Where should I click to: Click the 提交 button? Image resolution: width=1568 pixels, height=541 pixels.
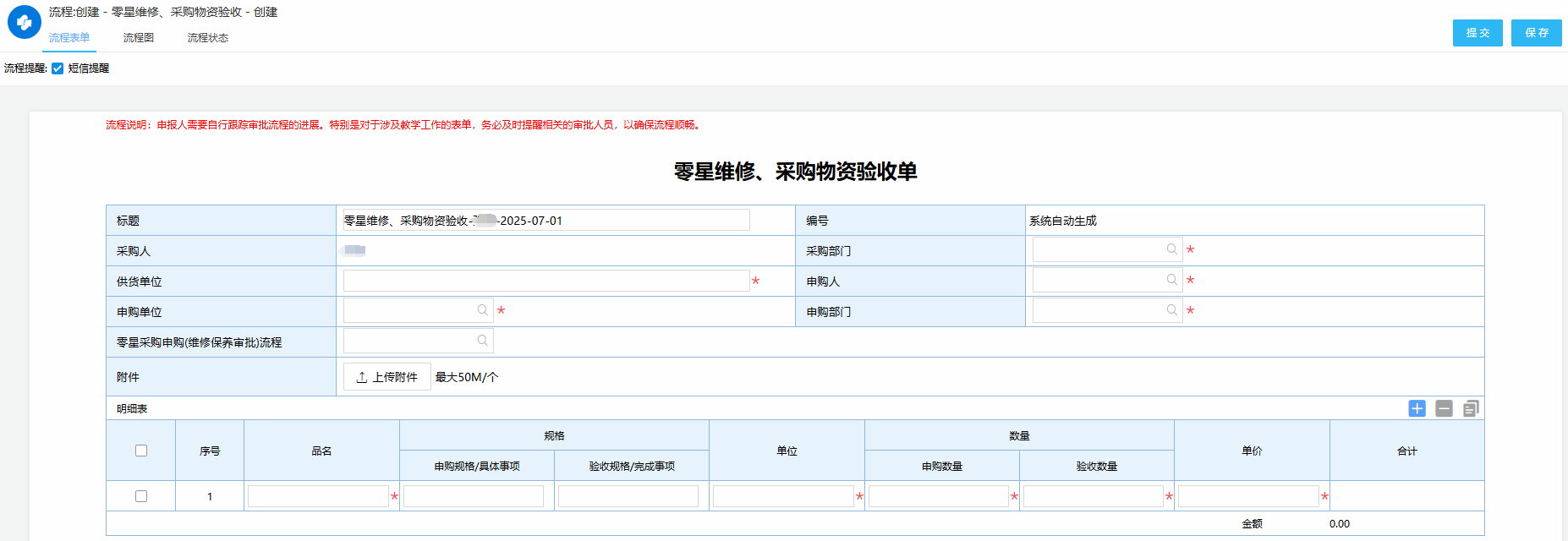[1478, 33]
